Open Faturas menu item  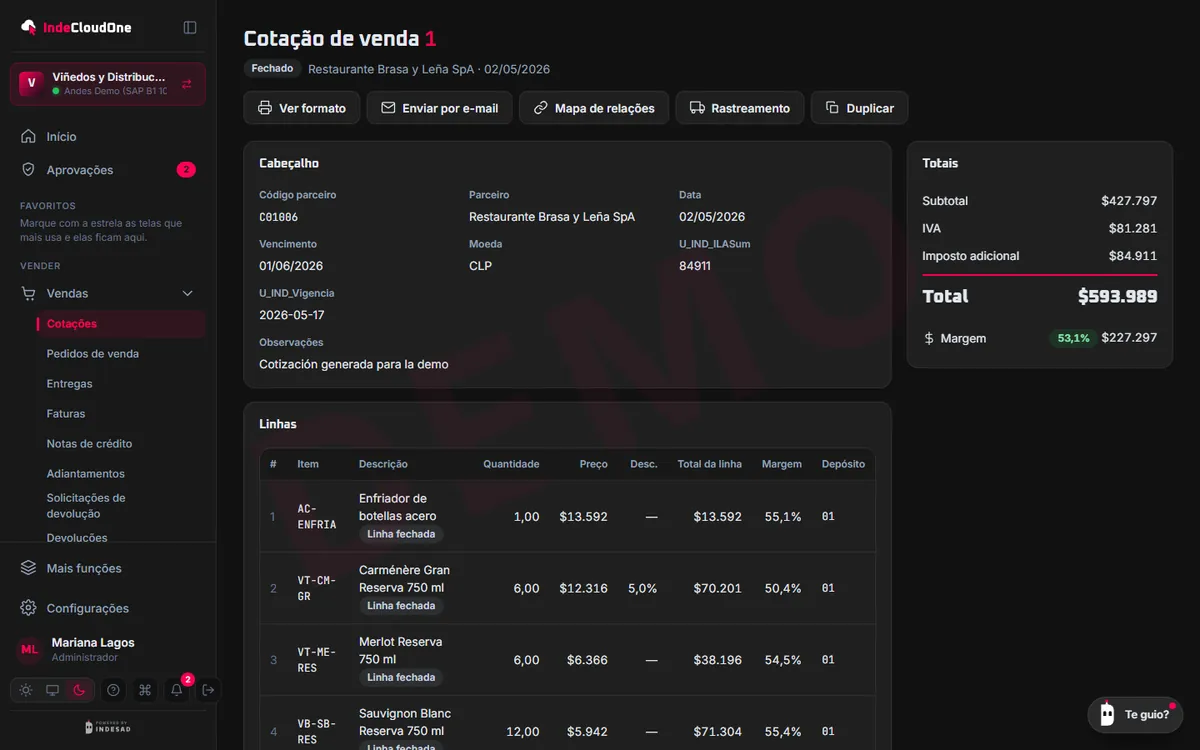[x=66, y=414]
